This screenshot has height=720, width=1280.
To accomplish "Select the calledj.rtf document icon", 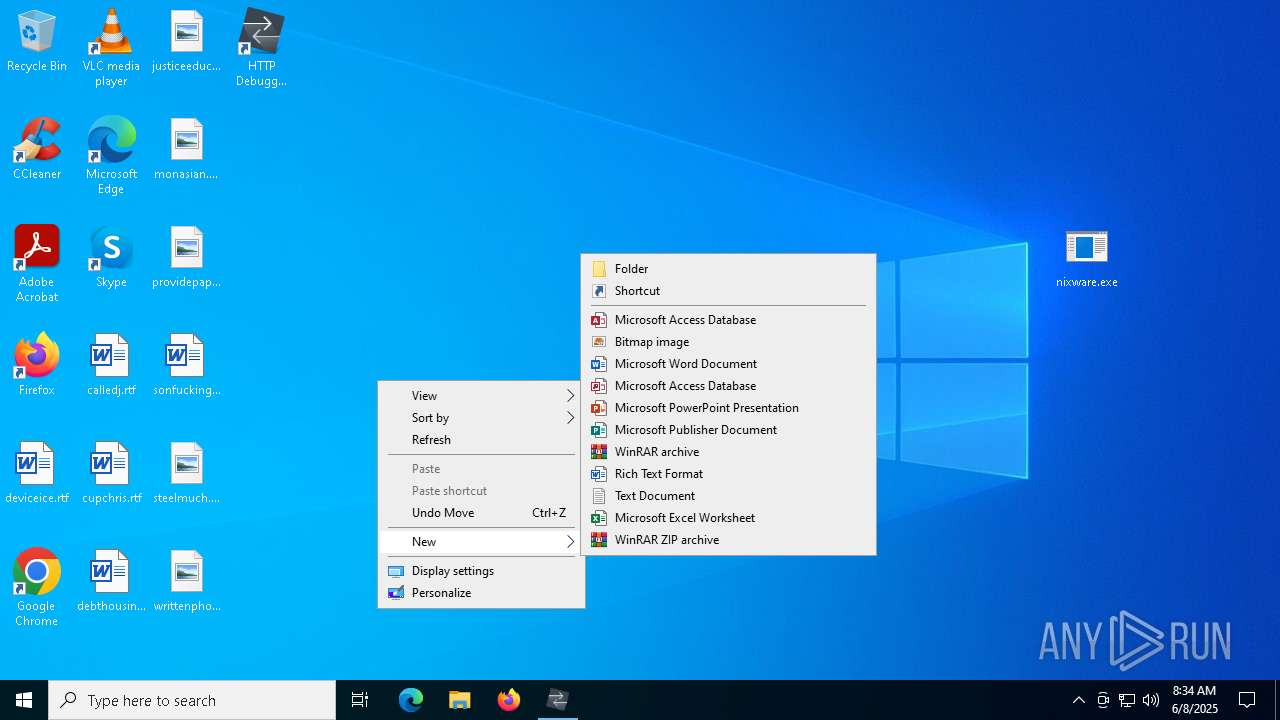I will point(111,366).
